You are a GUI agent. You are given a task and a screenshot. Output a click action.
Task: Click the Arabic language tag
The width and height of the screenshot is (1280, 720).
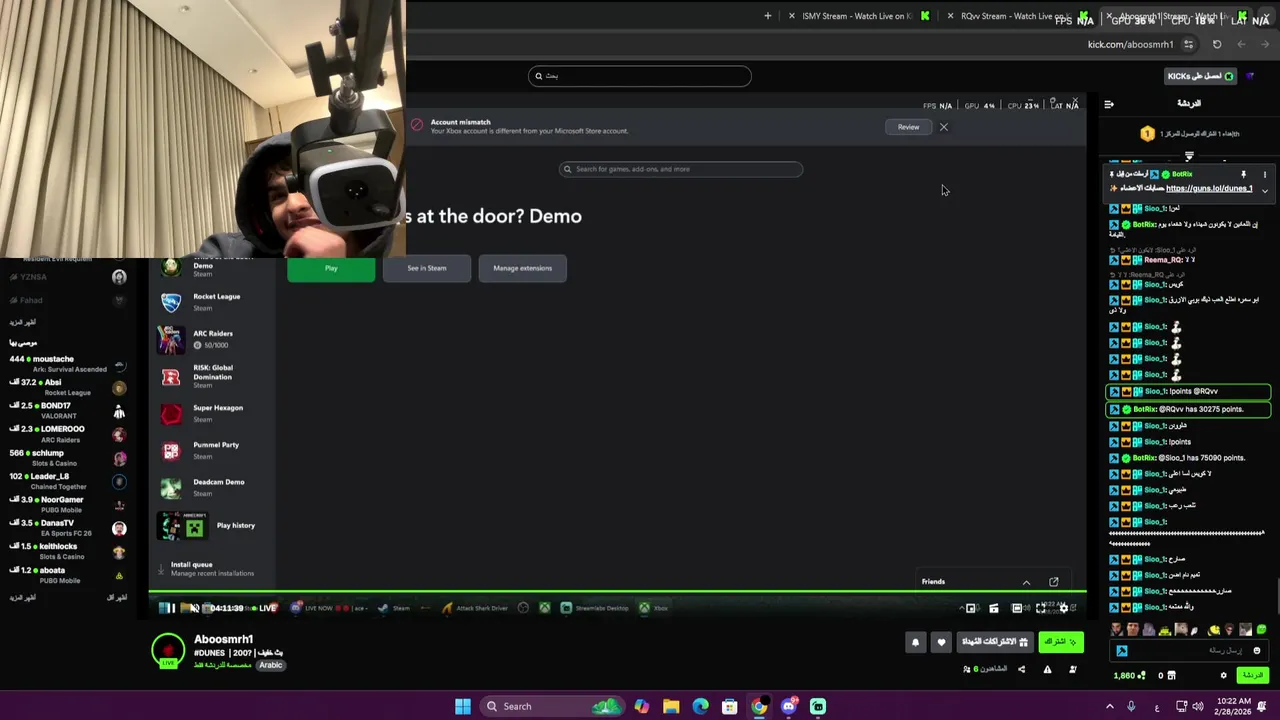271,665
